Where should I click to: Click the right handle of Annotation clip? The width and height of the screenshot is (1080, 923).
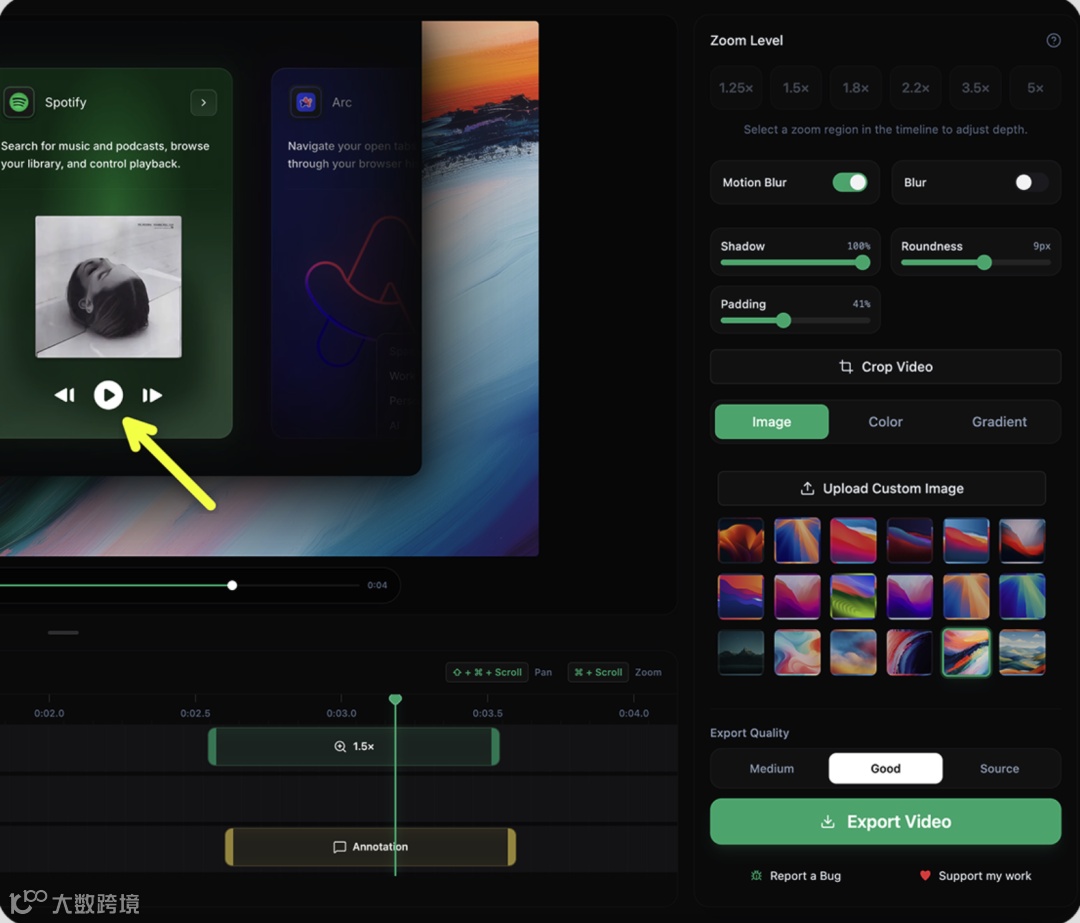tap(512, 847)
